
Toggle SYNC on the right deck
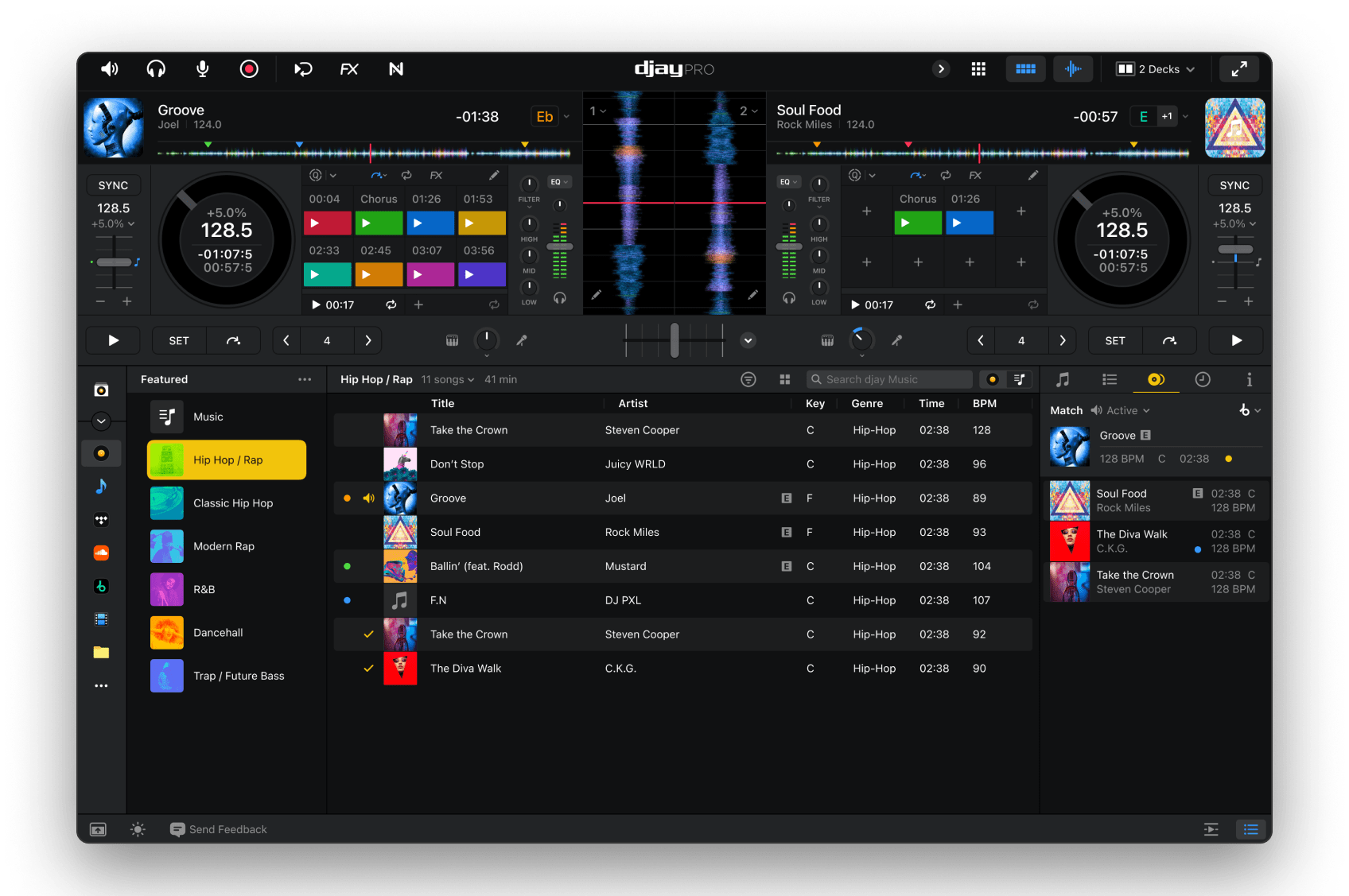point(1234,185)
